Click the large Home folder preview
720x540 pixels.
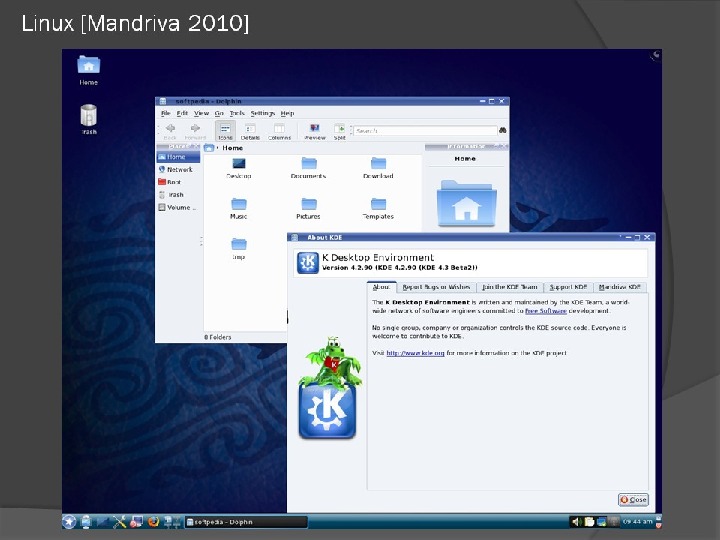(467, 203)
